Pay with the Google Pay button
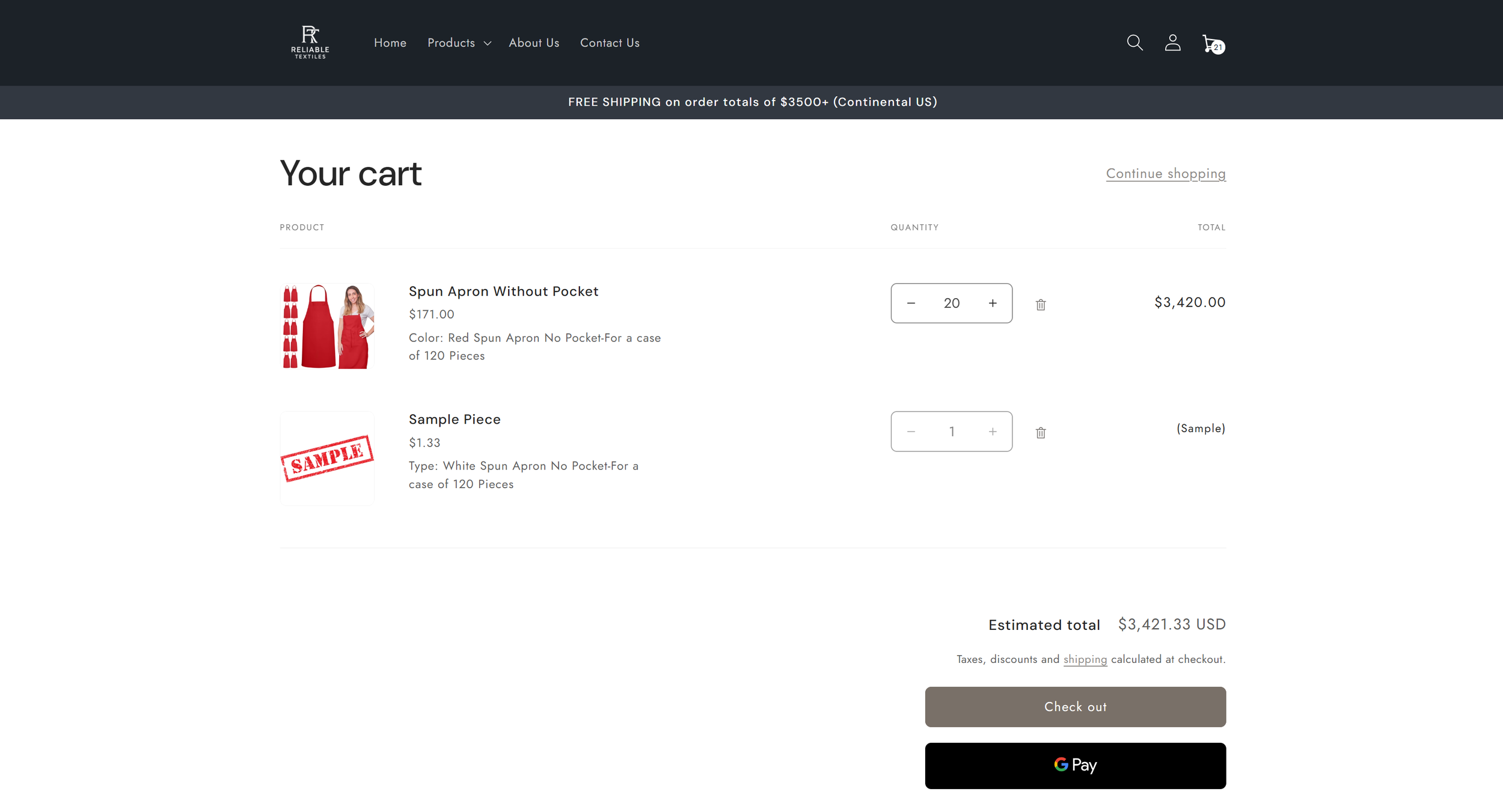This screenshot has height=812, width=1503. 1075,765
